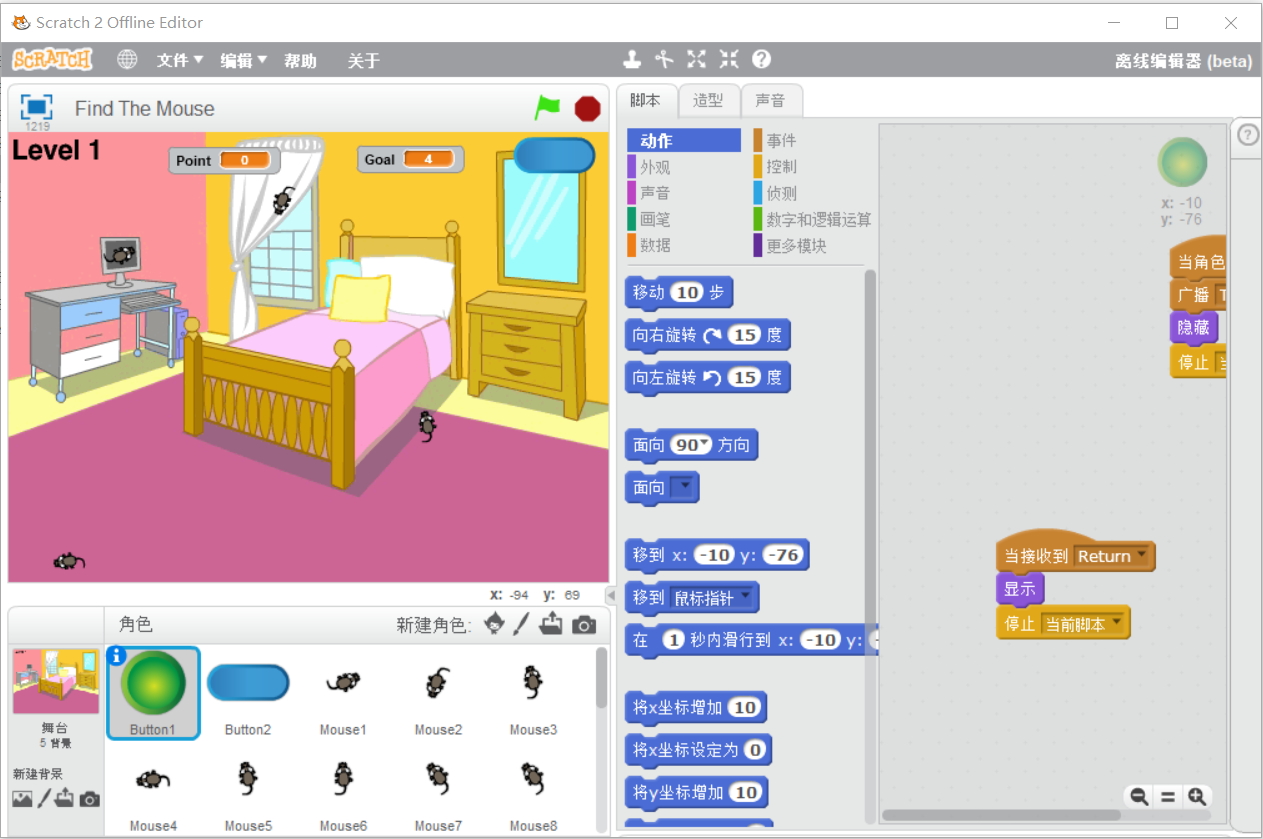Open the language globe menu
The width and height of the screenshot is (1263, 839).
[x=127, y=60]
